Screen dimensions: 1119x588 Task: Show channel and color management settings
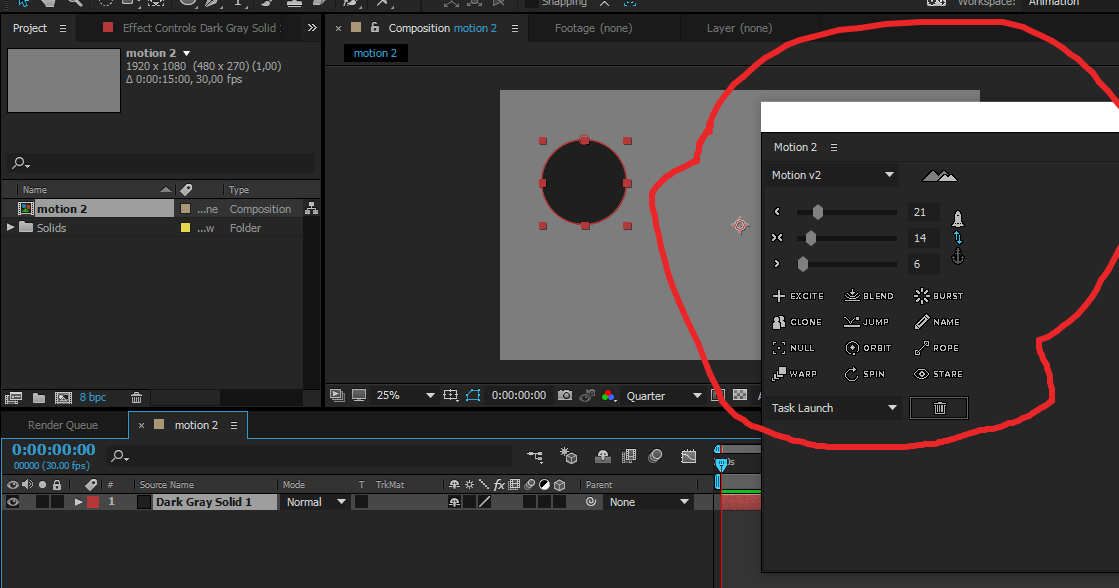click(x=609, y=395)
